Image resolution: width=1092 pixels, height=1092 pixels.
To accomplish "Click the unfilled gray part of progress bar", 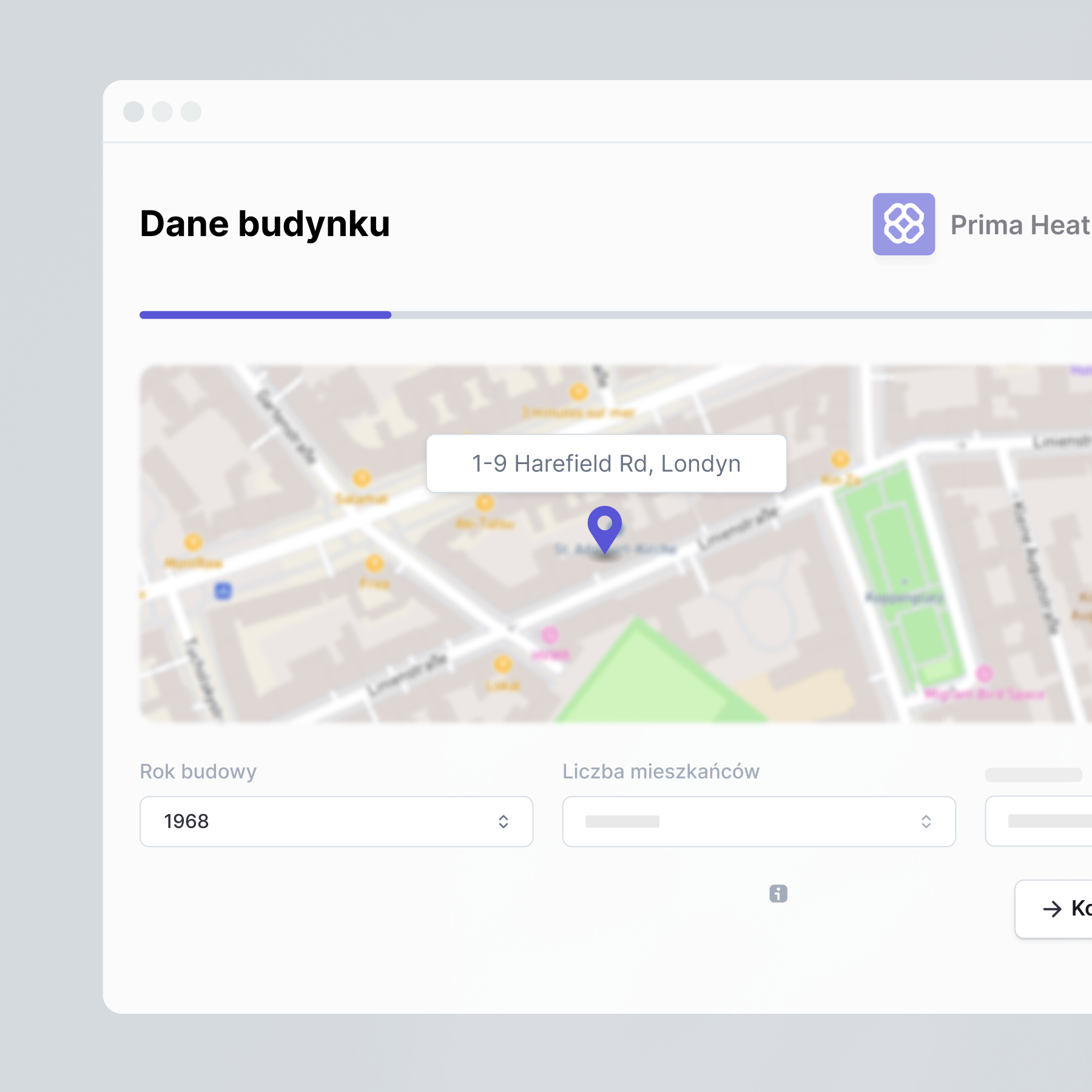I will click(x=741, y=315).
